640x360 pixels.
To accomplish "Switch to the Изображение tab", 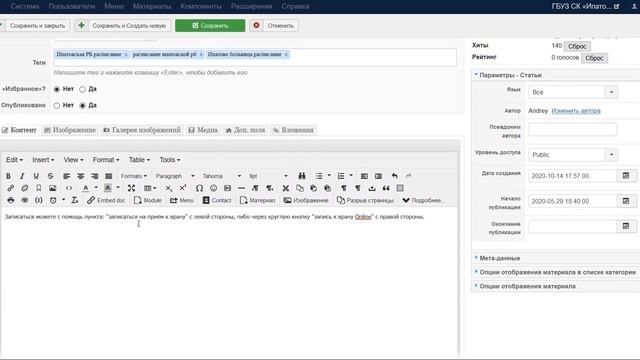I will (70, 130).
